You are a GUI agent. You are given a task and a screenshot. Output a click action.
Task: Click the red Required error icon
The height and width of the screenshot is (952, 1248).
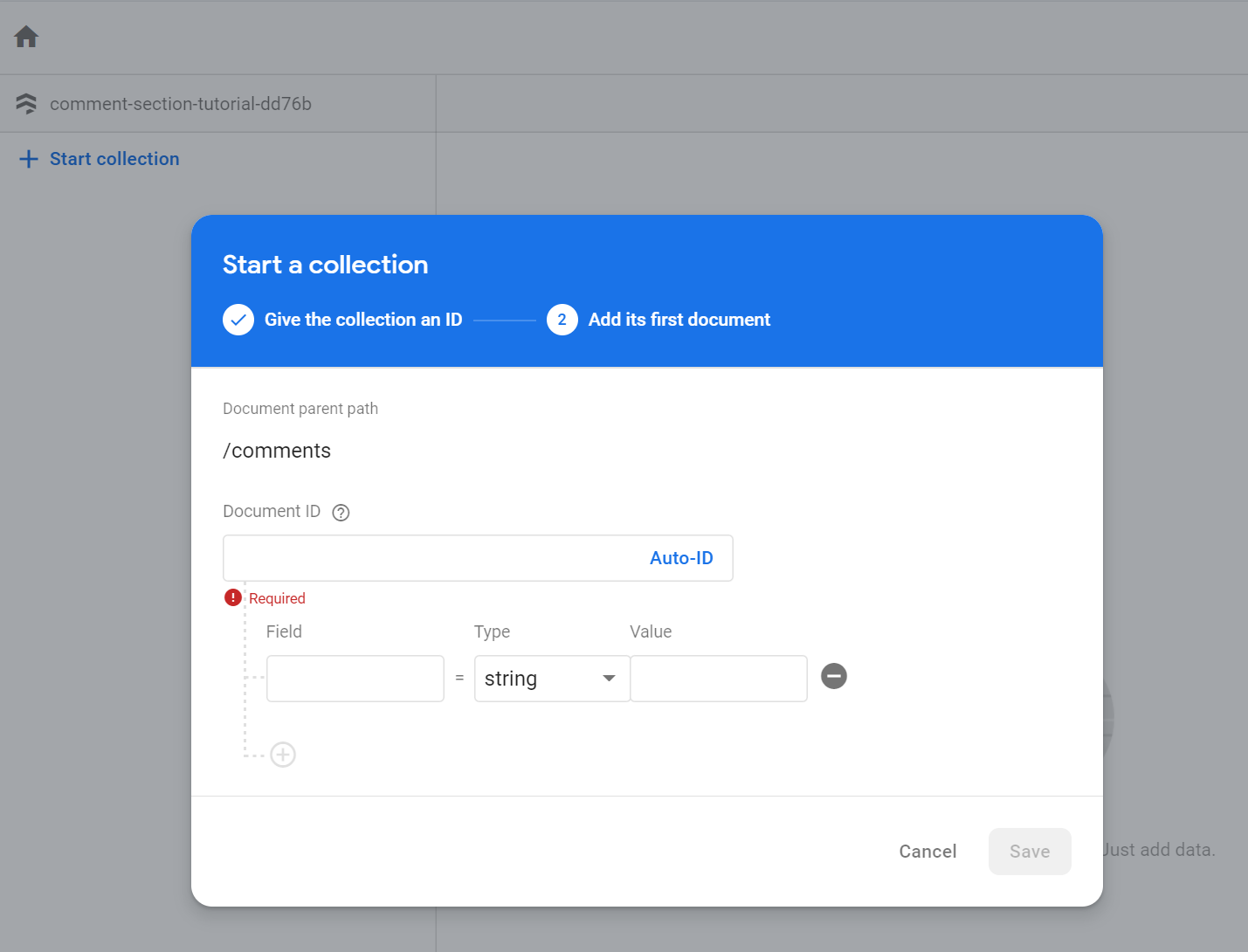[232, 597]
